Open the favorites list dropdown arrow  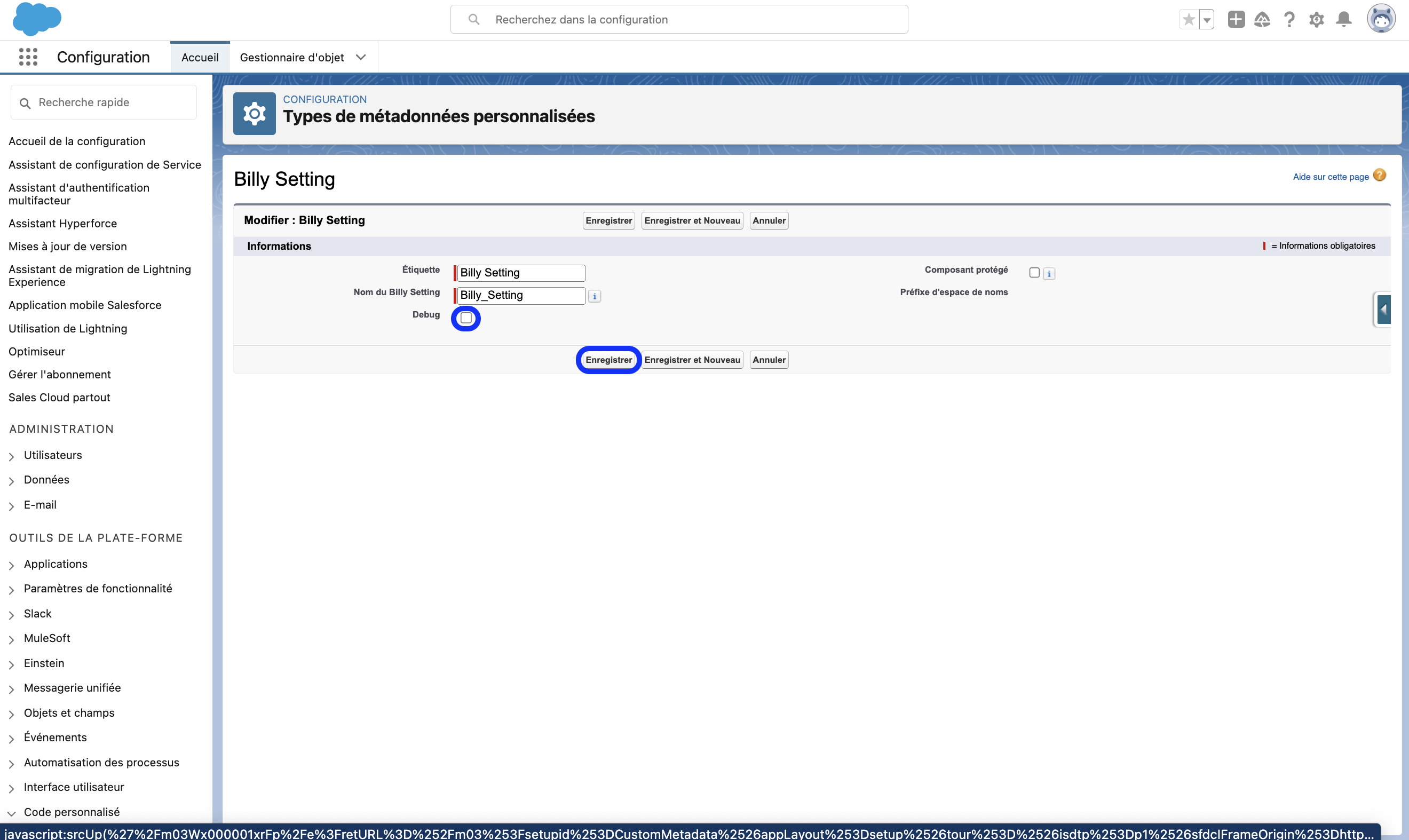[1206, 20]
